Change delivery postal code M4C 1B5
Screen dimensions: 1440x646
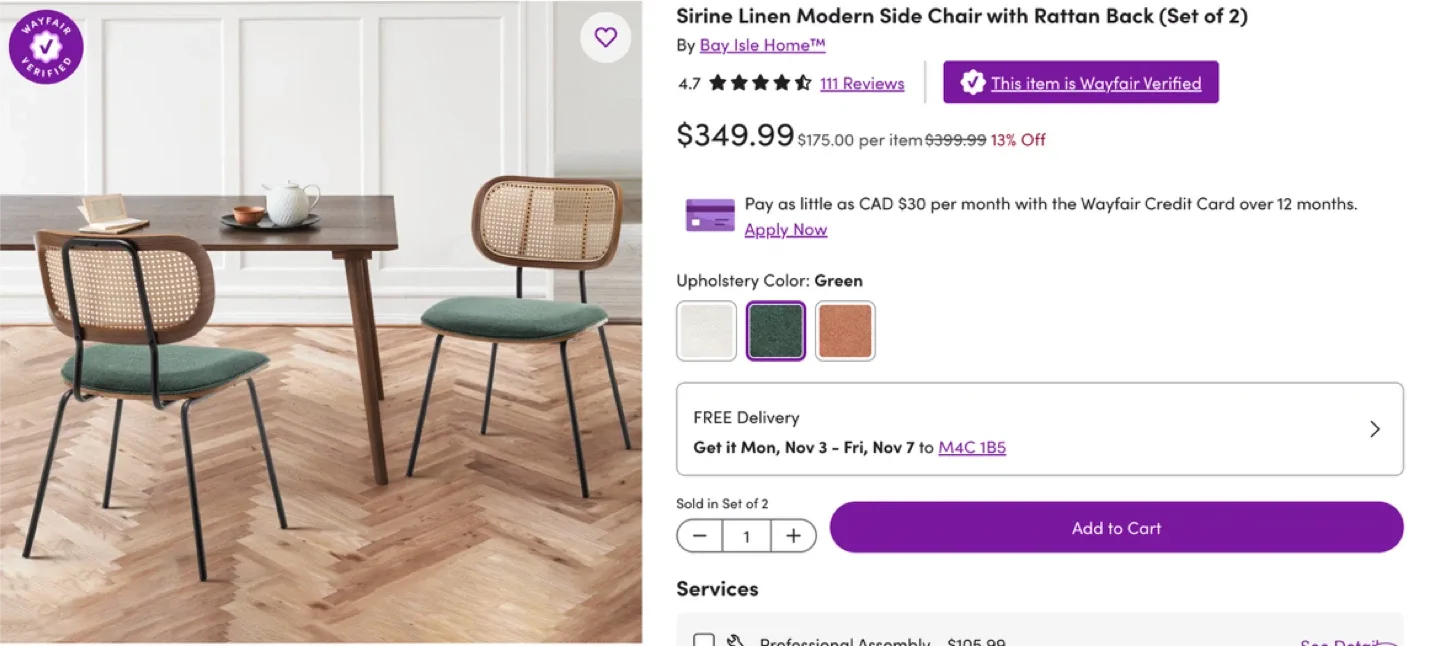tap(971, 448)
